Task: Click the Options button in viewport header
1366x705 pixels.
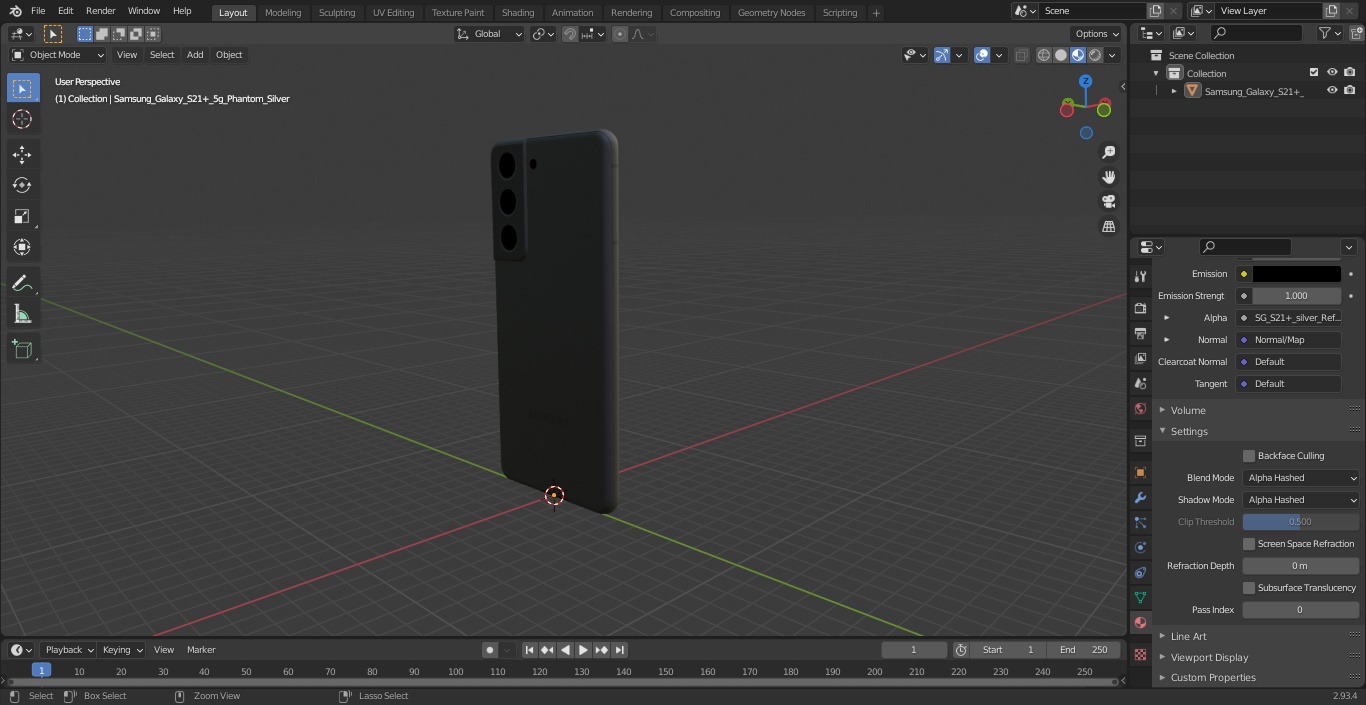Action: click(x=1097, y=34)
